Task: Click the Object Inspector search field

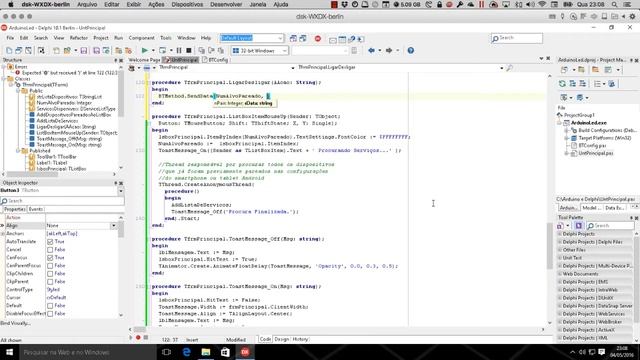Action: (62, 201)
